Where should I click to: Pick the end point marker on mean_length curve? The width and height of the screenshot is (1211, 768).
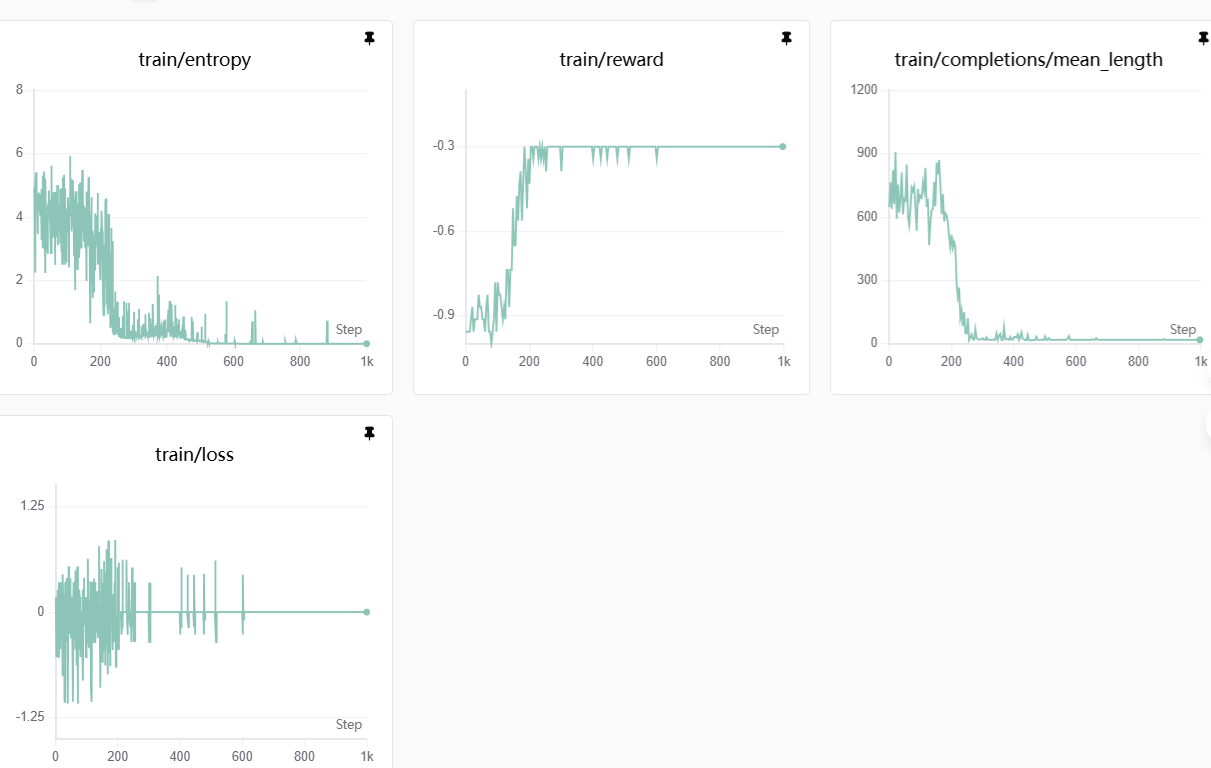[x=1200, y=340]
